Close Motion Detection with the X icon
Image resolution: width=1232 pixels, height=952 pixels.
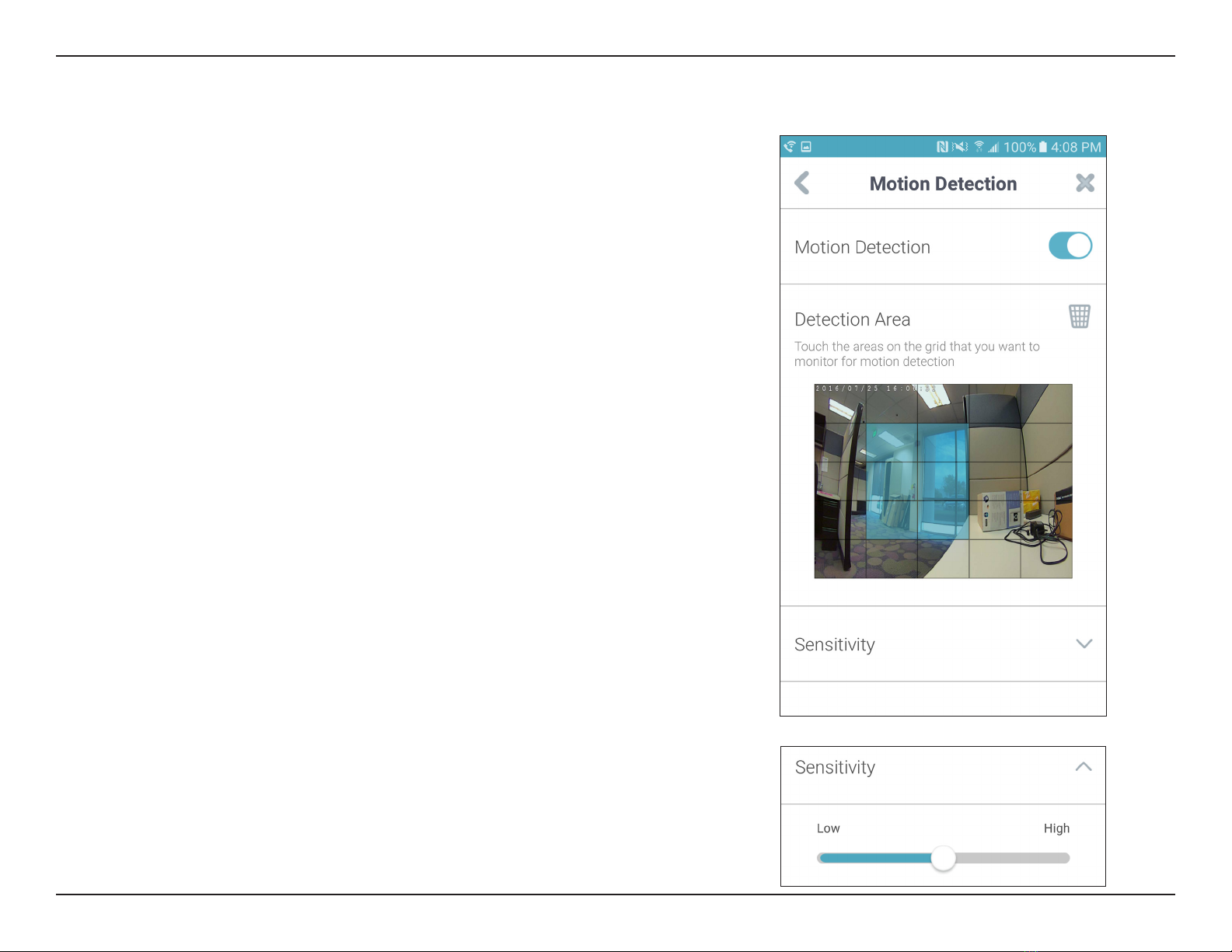click(x=1085, y=183)
